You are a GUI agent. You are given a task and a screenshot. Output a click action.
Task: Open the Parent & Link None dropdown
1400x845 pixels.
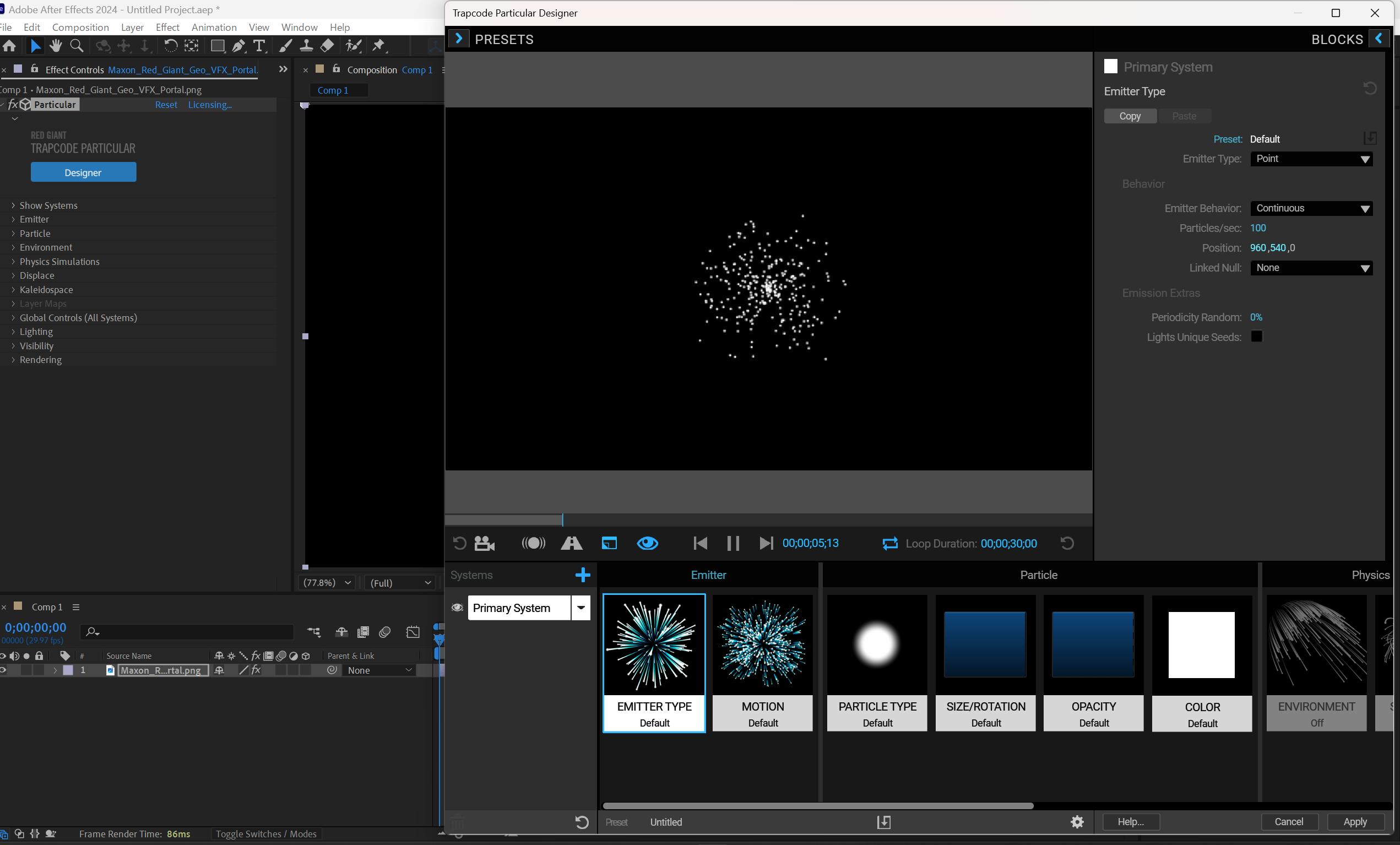coord(379,670)
